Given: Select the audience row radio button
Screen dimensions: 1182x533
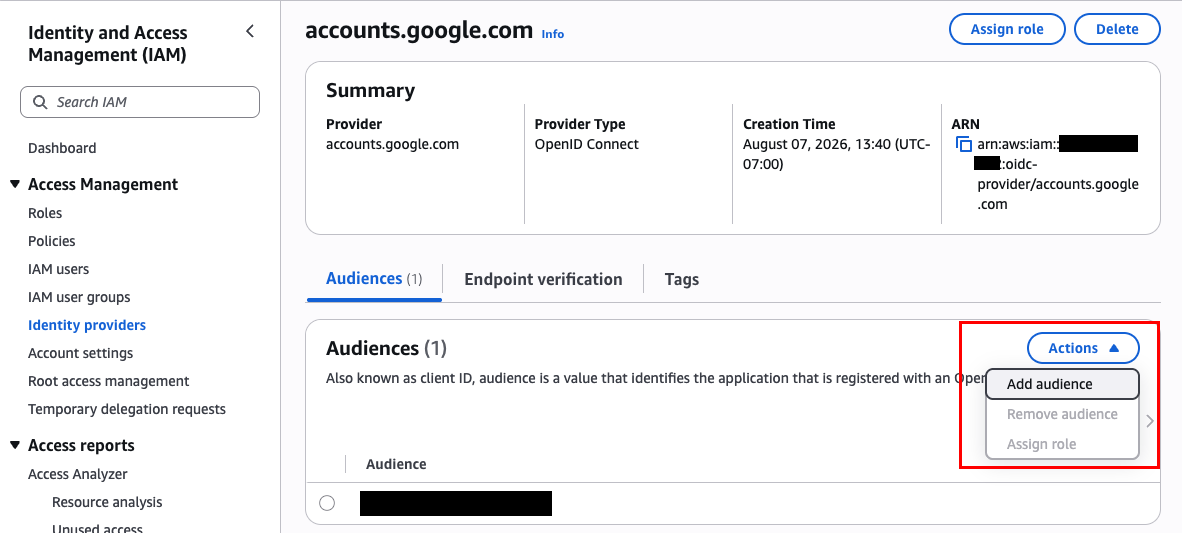Looking at the screenshot, I should coord(326,503).
